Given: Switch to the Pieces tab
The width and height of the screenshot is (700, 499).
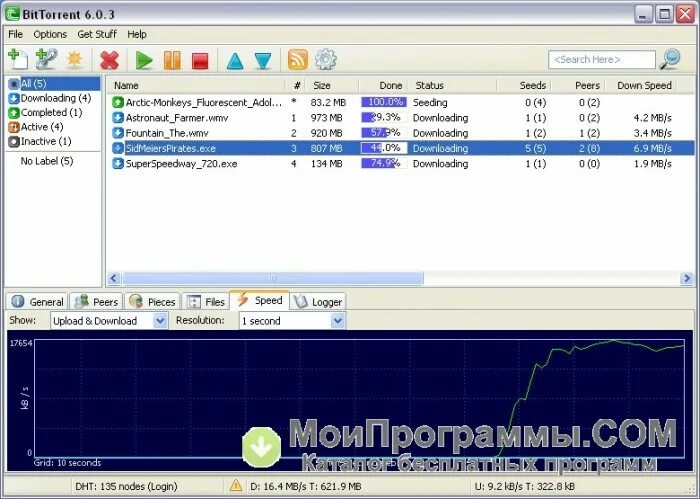Looking at the screenshot, I should [x=152, y=302].
